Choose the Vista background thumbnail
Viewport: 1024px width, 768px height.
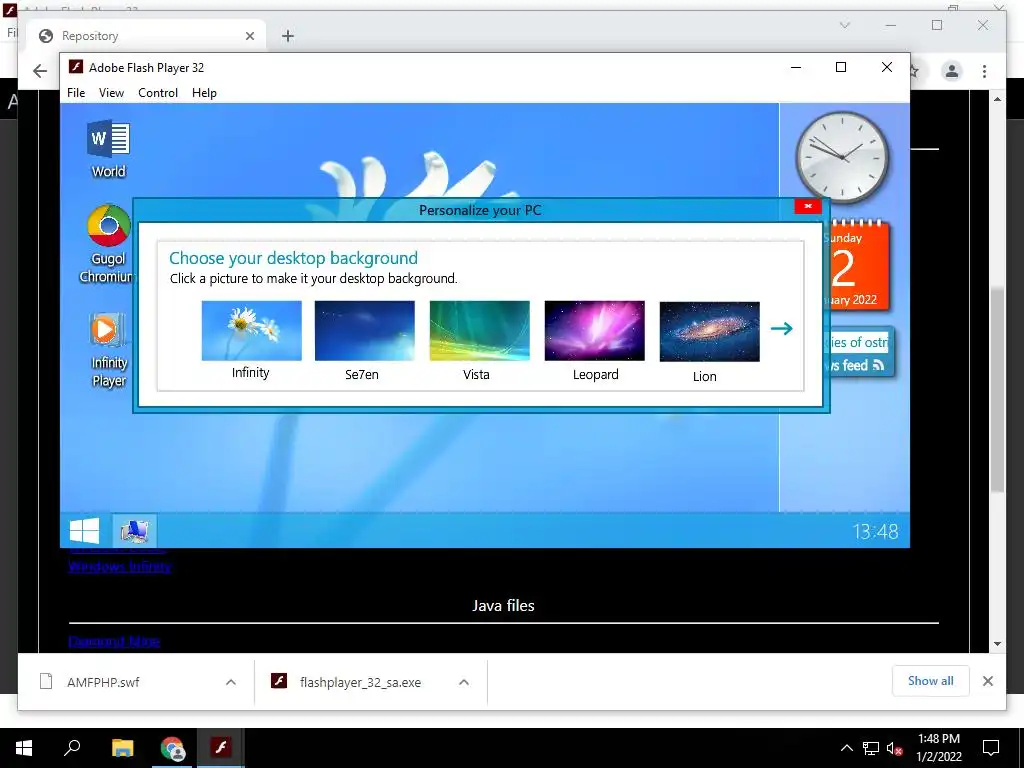(x=479, y=330)
